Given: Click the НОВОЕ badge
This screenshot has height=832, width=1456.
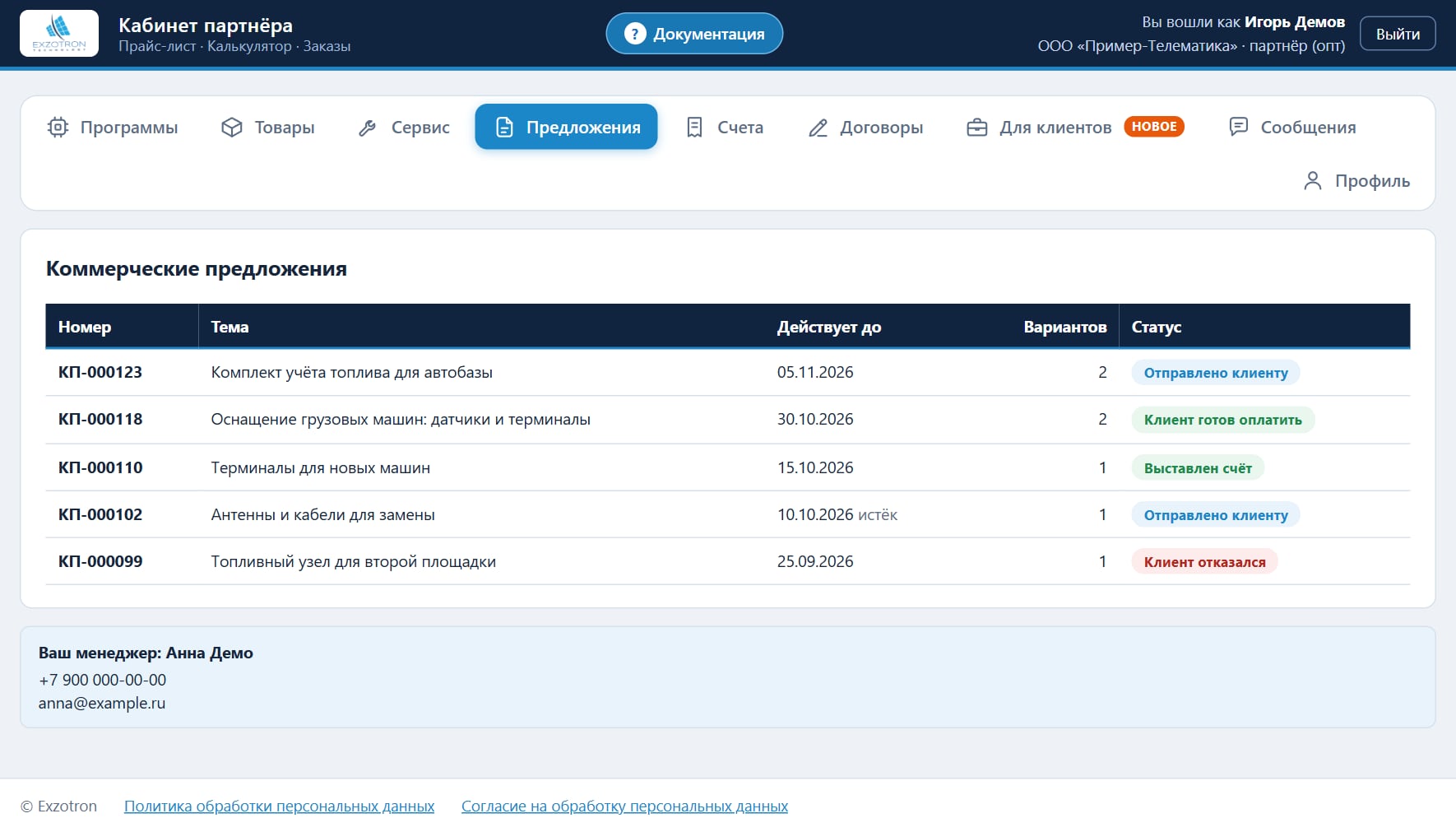Looking at the screenshot, I should tap(1154, 127).
